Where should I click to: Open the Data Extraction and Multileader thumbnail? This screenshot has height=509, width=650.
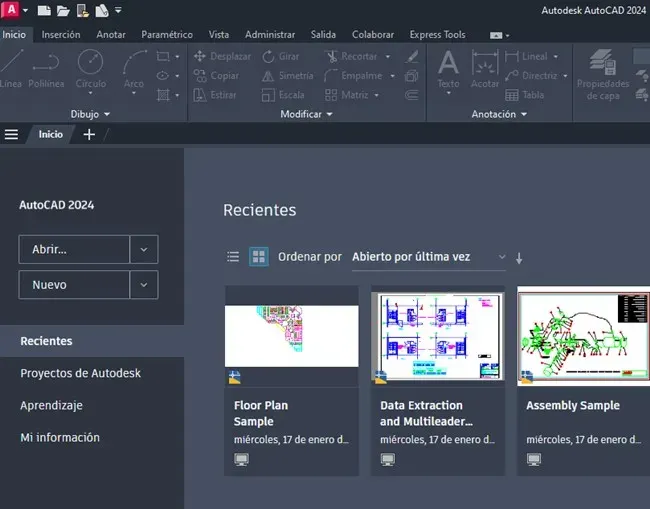438,336
